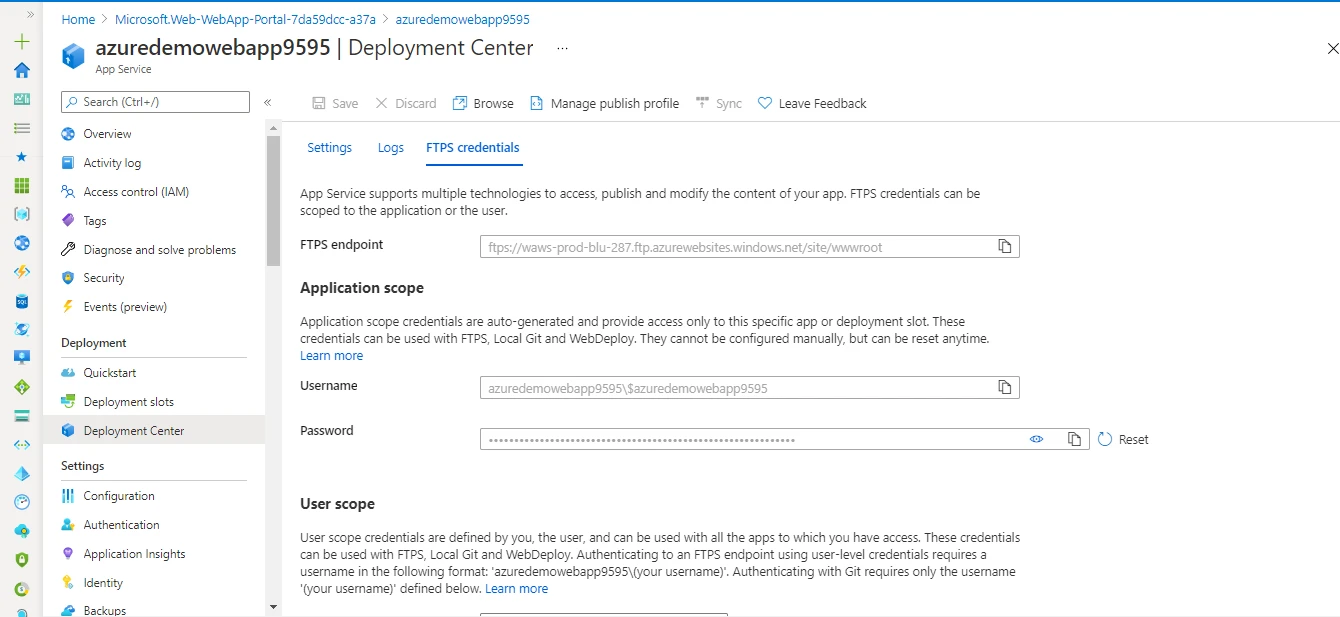Image resolution: width=1340 pixels, height=617 pixels.
Task: Click Learn more under Application scope
Action: pos(331,355)
